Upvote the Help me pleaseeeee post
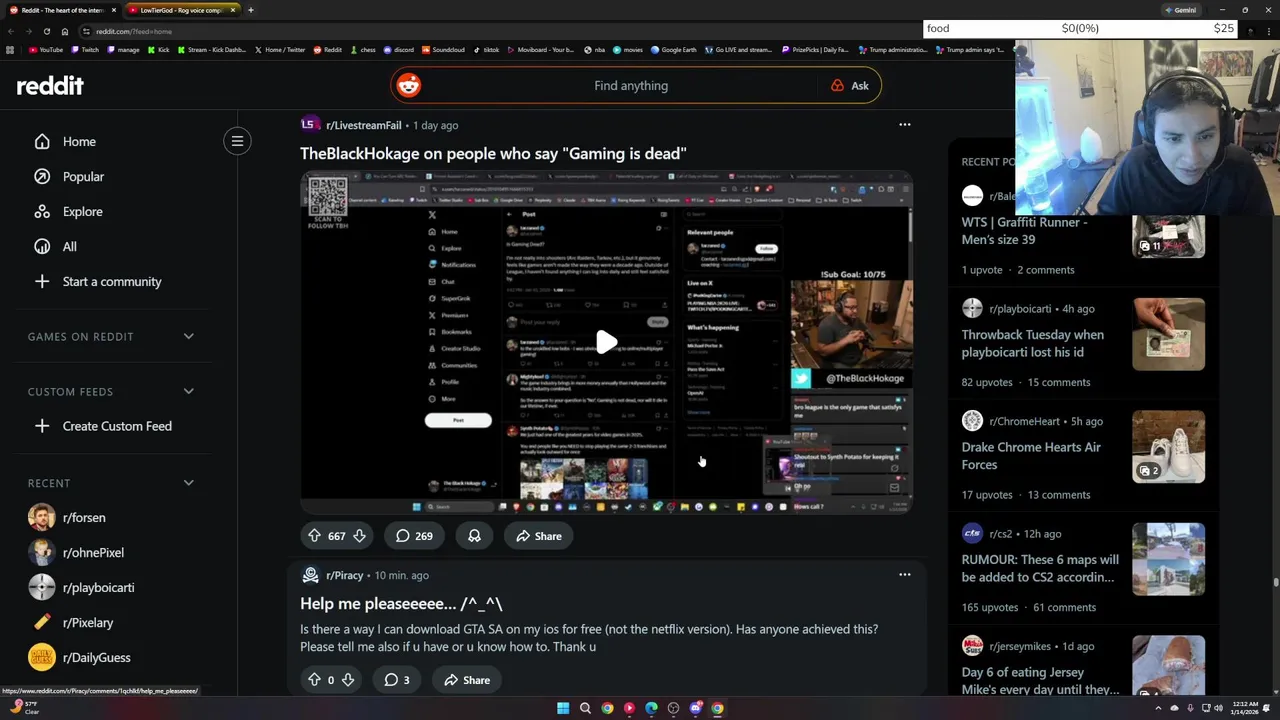 point(314,680)
